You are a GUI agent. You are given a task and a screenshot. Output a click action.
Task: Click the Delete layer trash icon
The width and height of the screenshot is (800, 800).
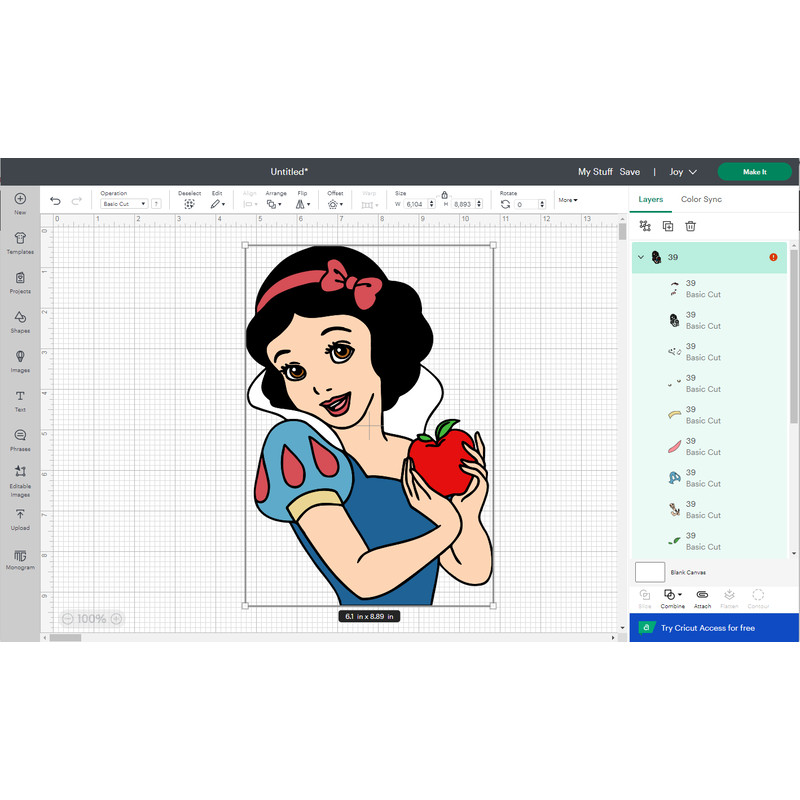coord(691,226)
